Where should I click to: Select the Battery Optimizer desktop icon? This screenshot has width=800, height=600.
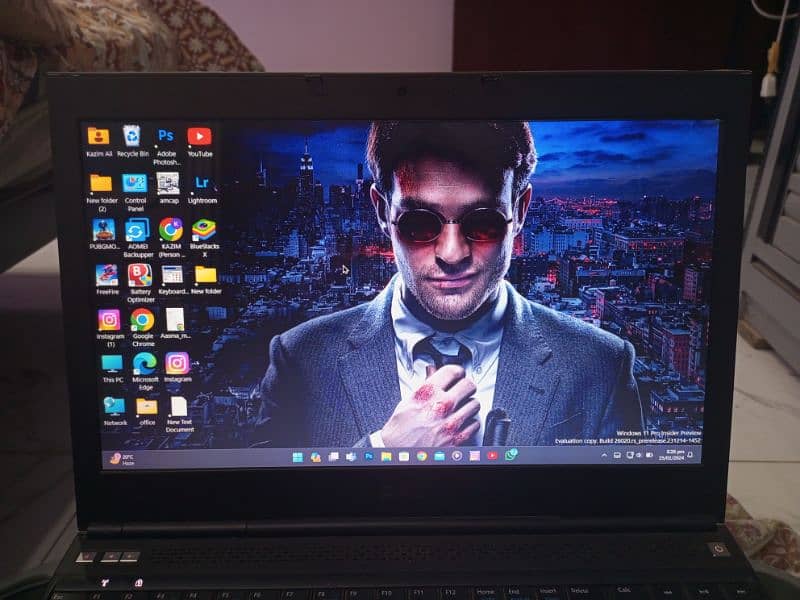tap(140, 275)
